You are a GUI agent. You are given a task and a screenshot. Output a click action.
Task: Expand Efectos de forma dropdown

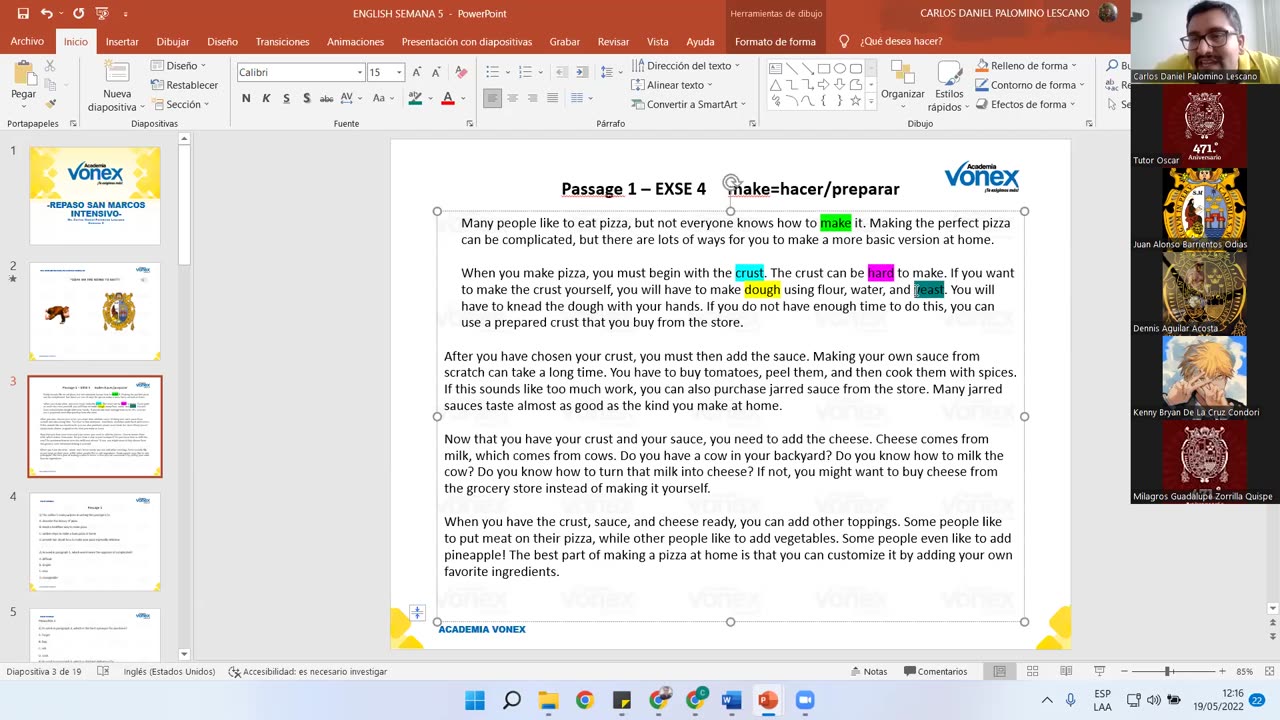[x=1026, y=104]
